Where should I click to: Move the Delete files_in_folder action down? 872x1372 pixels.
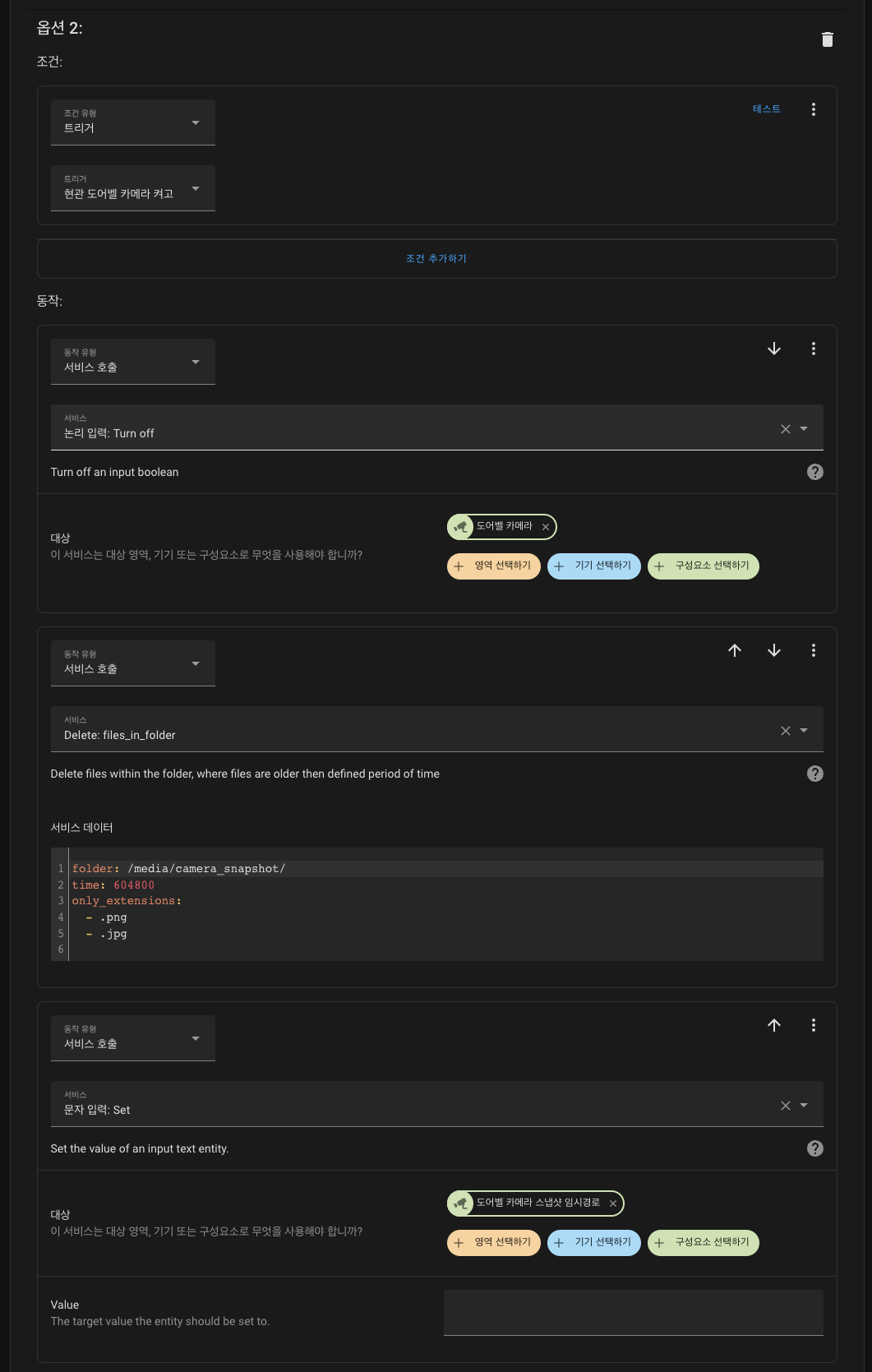pyautogui.click(x=773, y=650)
